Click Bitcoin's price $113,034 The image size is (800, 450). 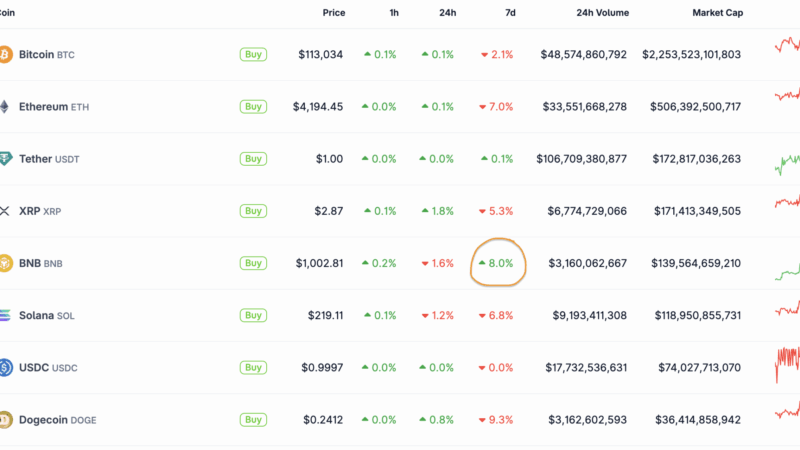(320, 55)
